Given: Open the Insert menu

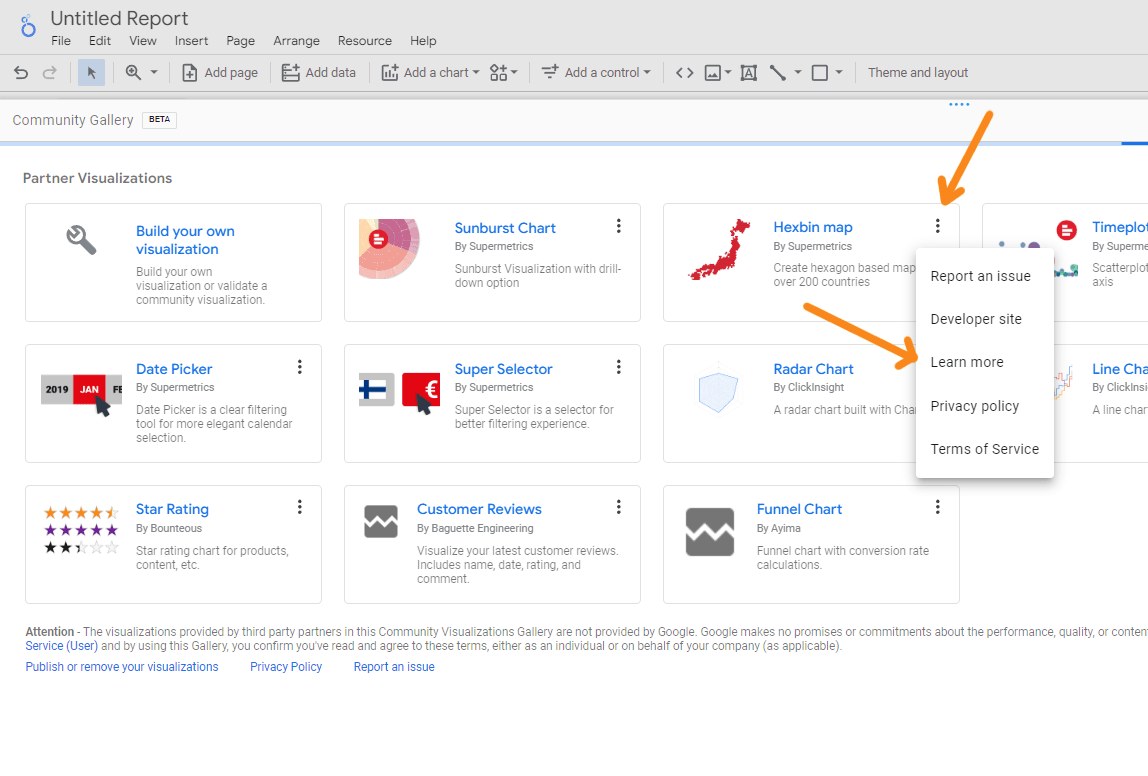Looking at the screenshot, I should 191,41.
